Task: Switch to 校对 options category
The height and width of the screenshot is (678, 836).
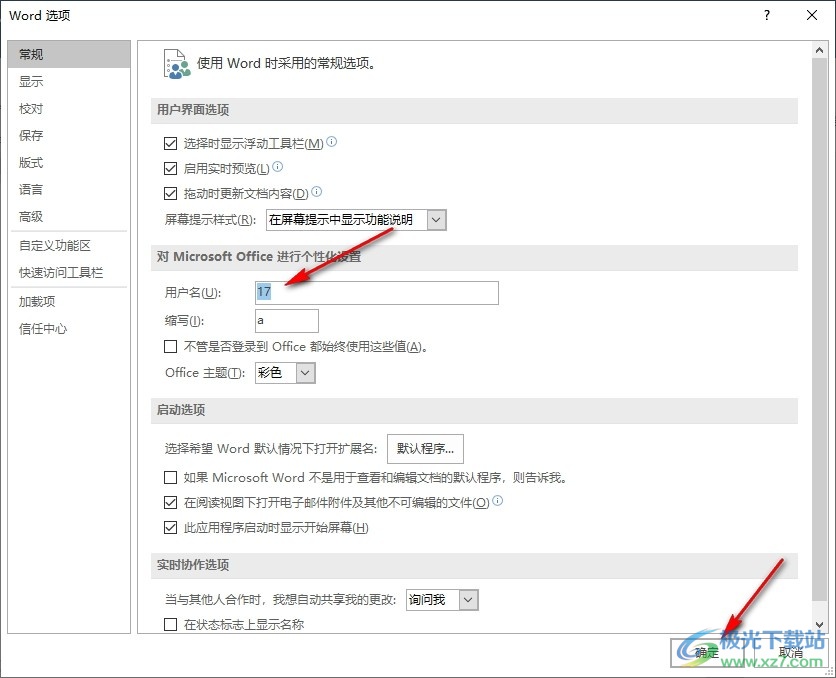Action: coord(69,109)
